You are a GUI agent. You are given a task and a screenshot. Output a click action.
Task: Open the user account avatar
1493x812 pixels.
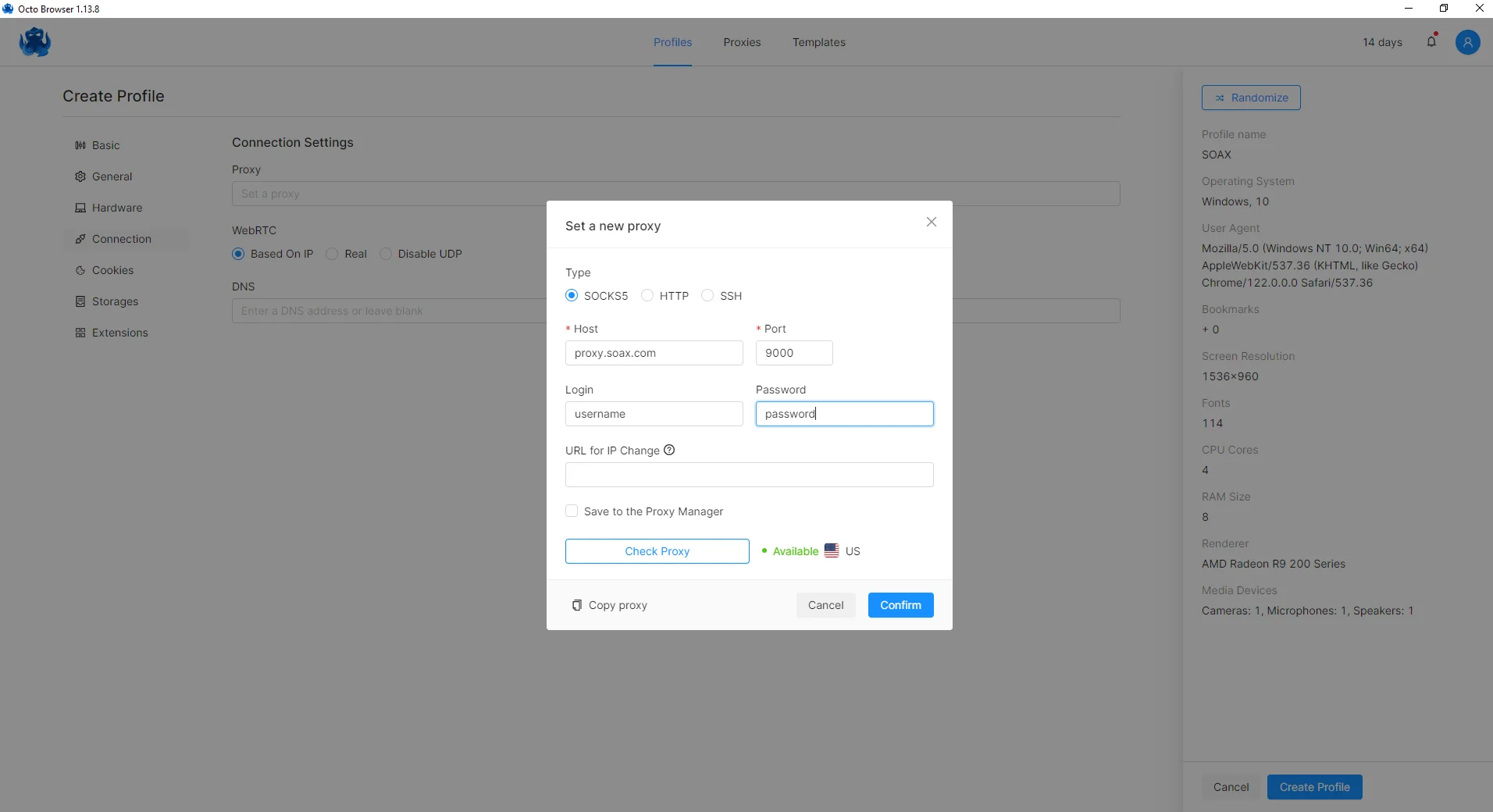click(x=1467, y=42)
